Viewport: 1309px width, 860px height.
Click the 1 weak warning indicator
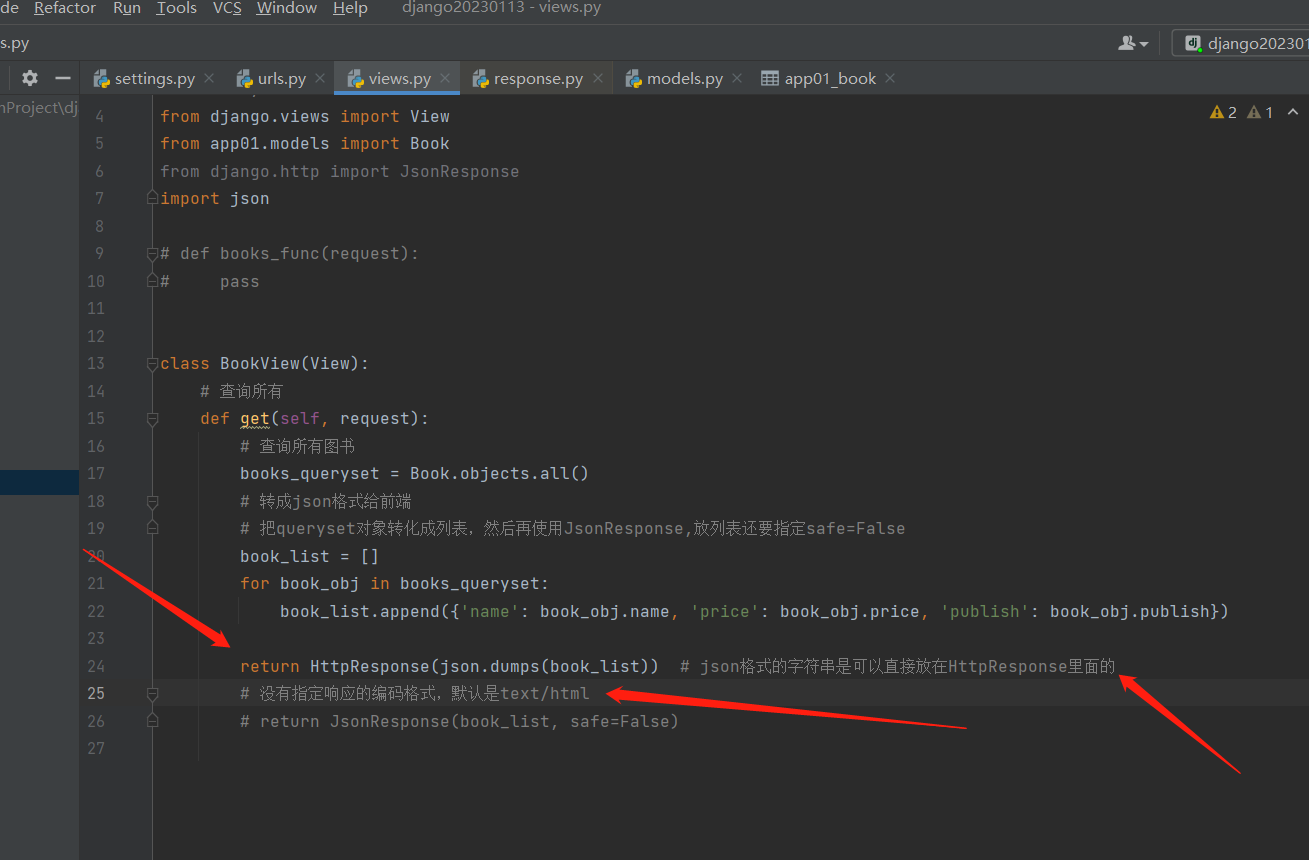(1261, 112)
